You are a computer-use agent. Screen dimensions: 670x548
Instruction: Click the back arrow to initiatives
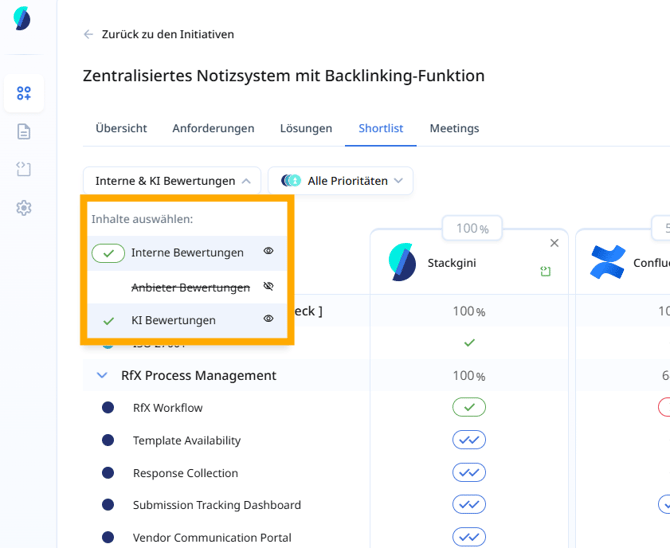click(x=88, y=34)
